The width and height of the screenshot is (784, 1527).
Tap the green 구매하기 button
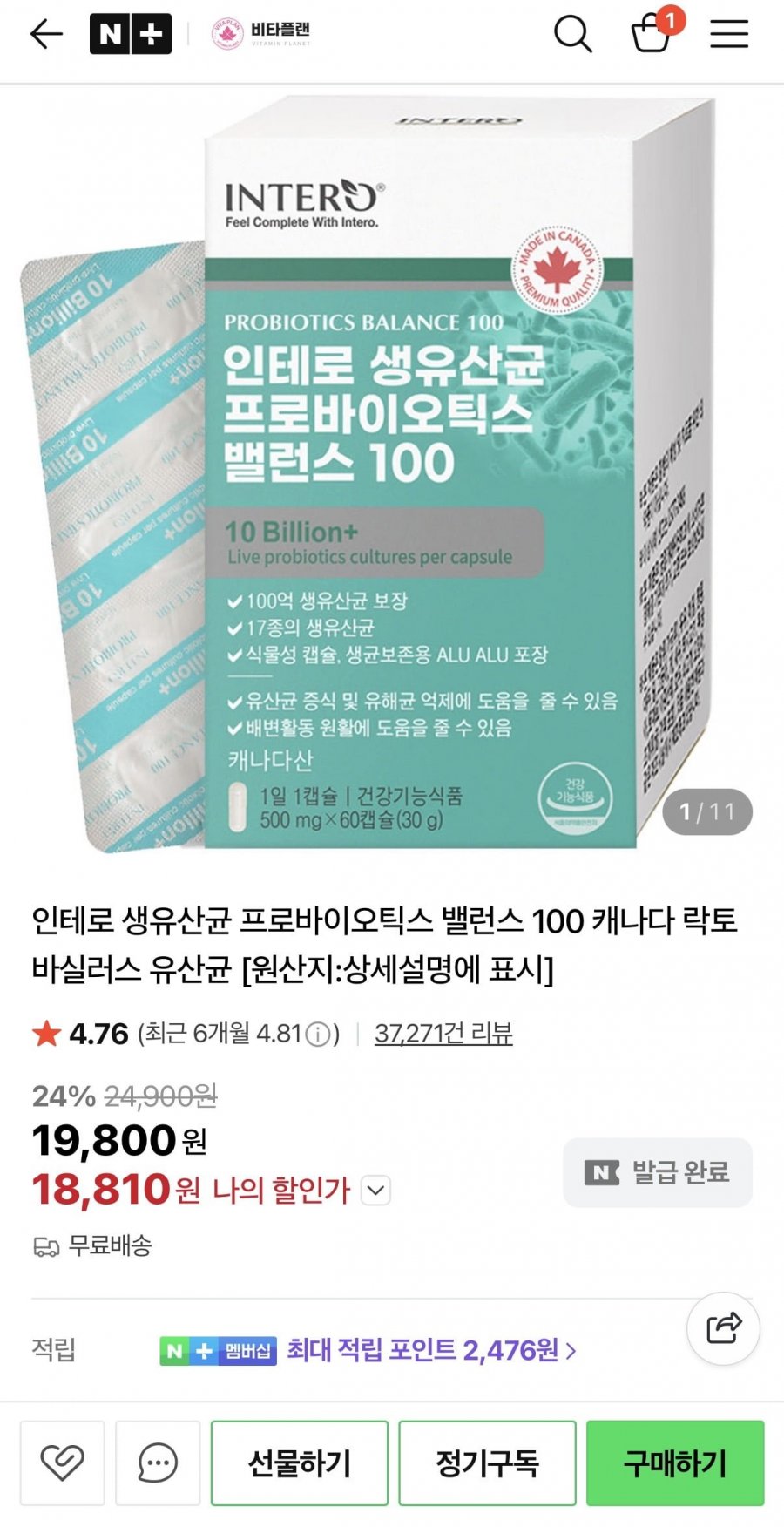[x=675, y=1463]
